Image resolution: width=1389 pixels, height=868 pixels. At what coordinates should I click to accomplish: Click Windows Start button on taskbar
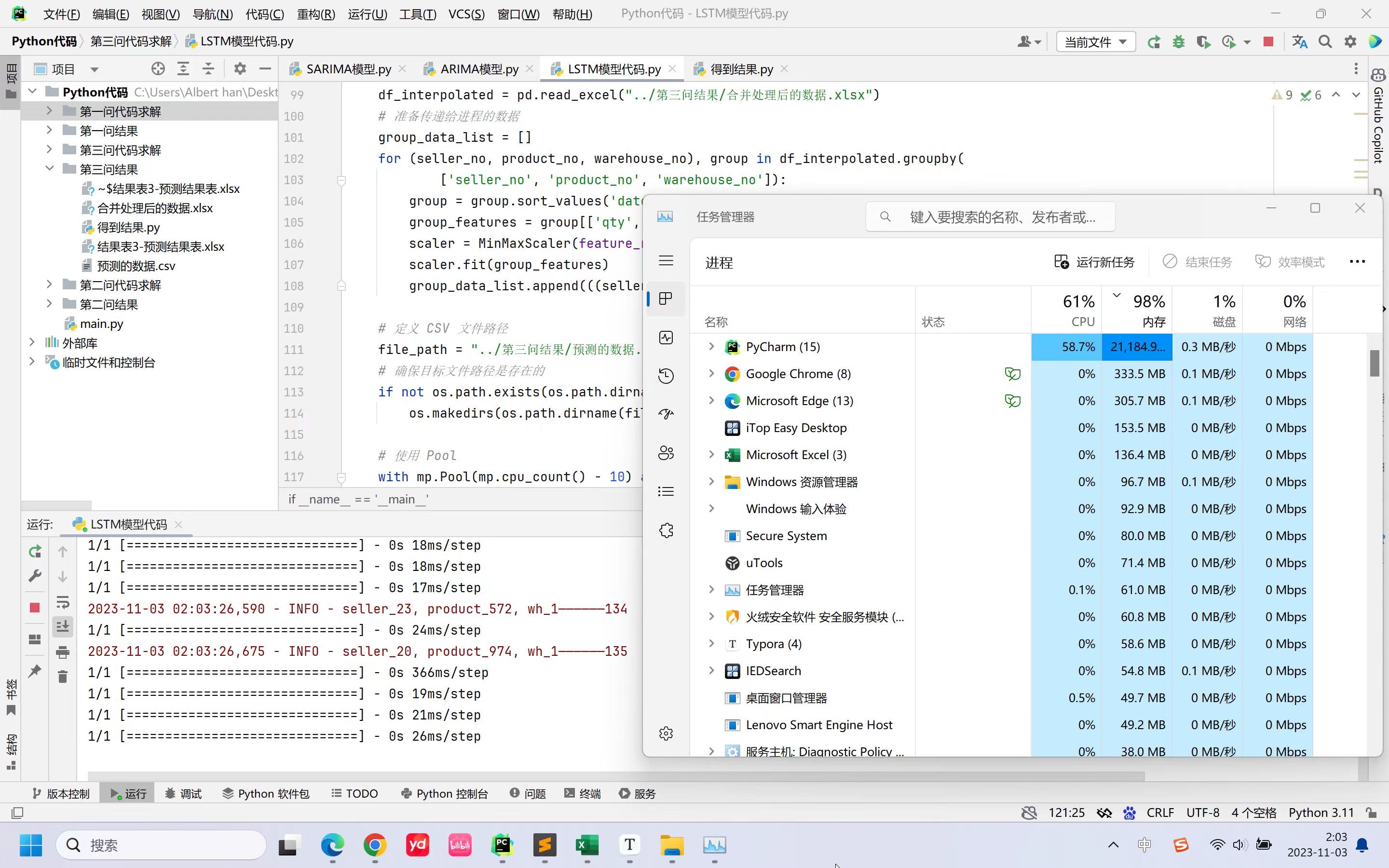click(x=31, y=844)
